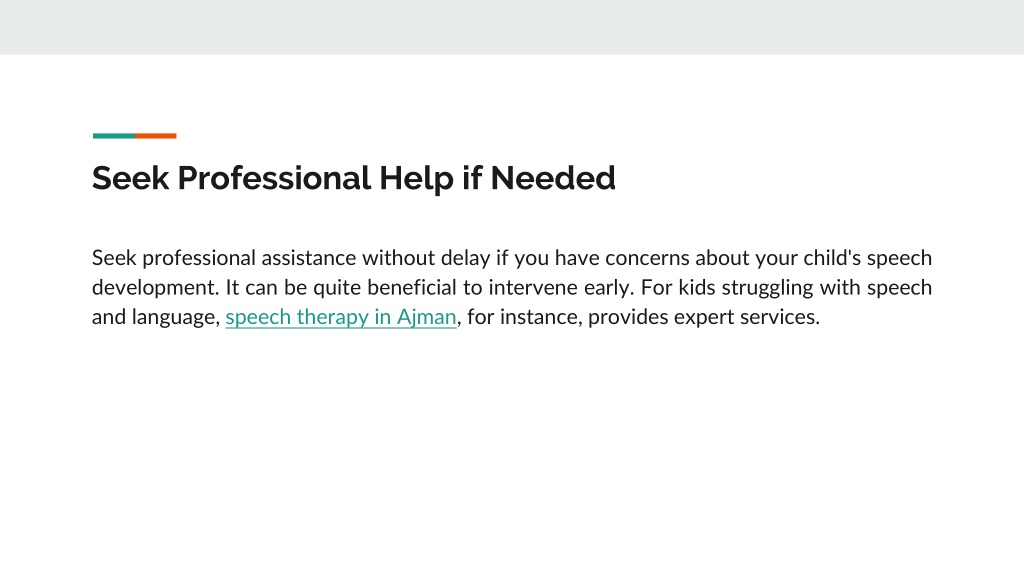The height and width of the screenshot is (576, 1024).
Task: Click the gray band at the slide top
Action: click(512, 27)
